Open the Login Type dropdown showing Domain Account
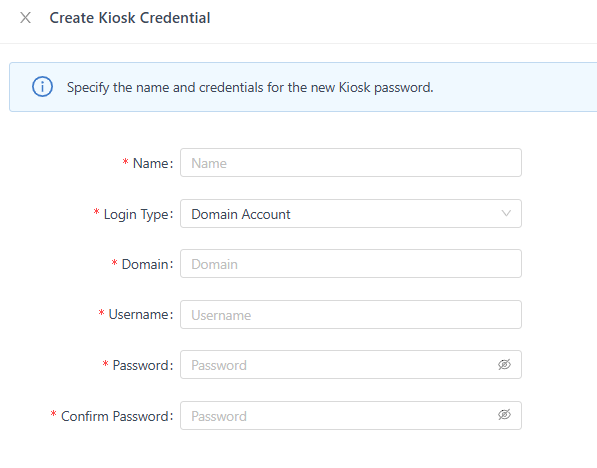Image resolution: width=597 pixels, height=468 pixels. [351, 214]
